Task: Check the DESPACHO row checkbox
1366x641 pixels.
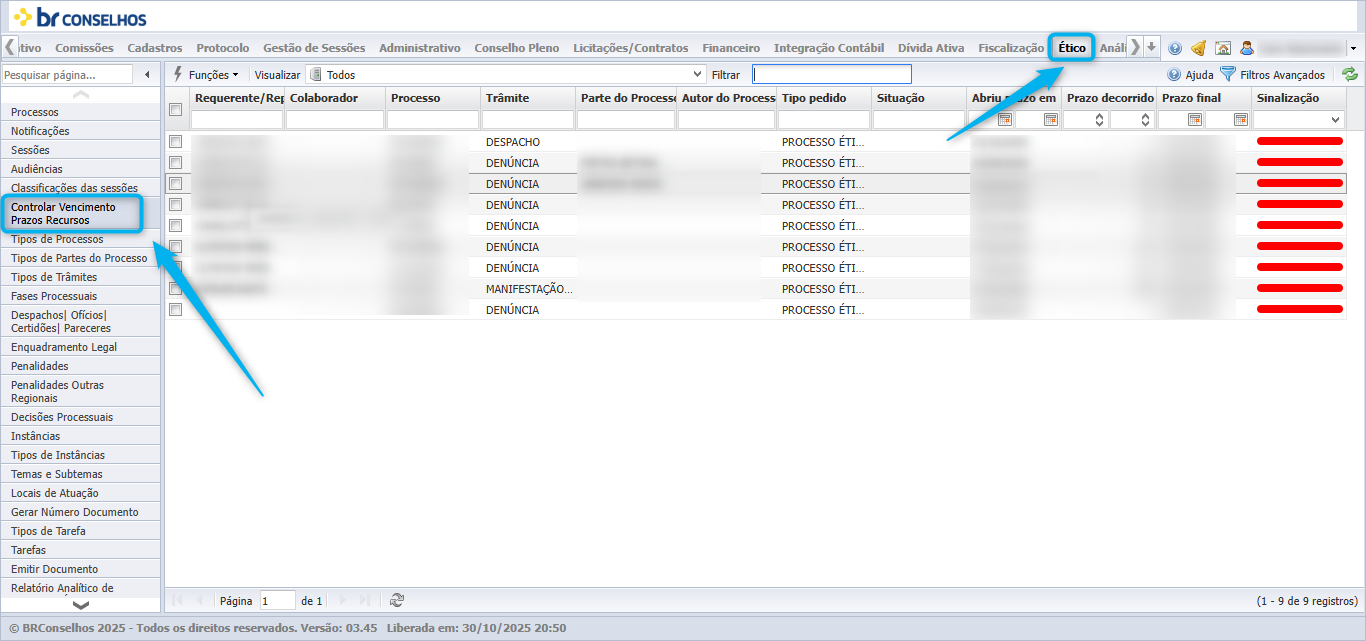Action: coord(175,142)
